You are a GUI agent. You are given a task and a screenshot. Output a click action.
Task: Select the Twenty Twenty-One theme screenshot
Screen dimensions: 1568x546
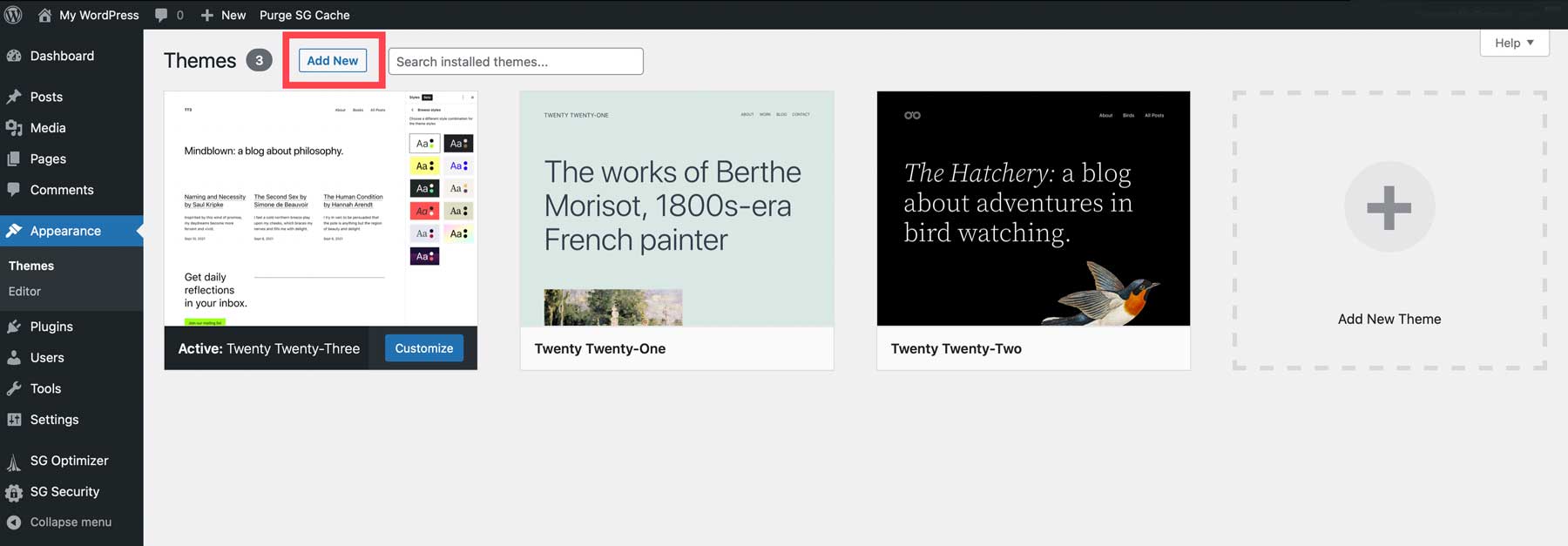tap(677, 208)
